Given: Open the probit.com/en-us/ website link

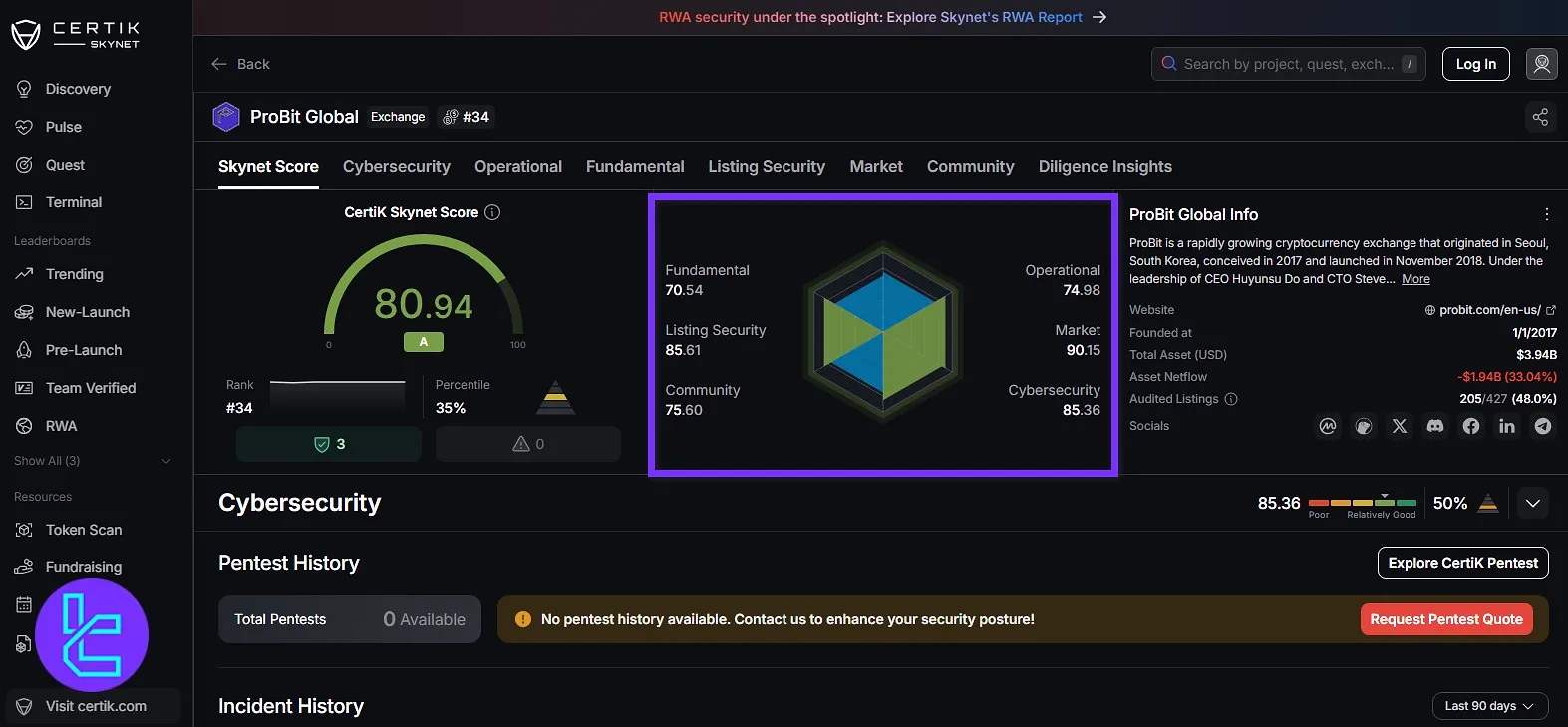Looking at the screenshot, I should [x=1489, y=310].
